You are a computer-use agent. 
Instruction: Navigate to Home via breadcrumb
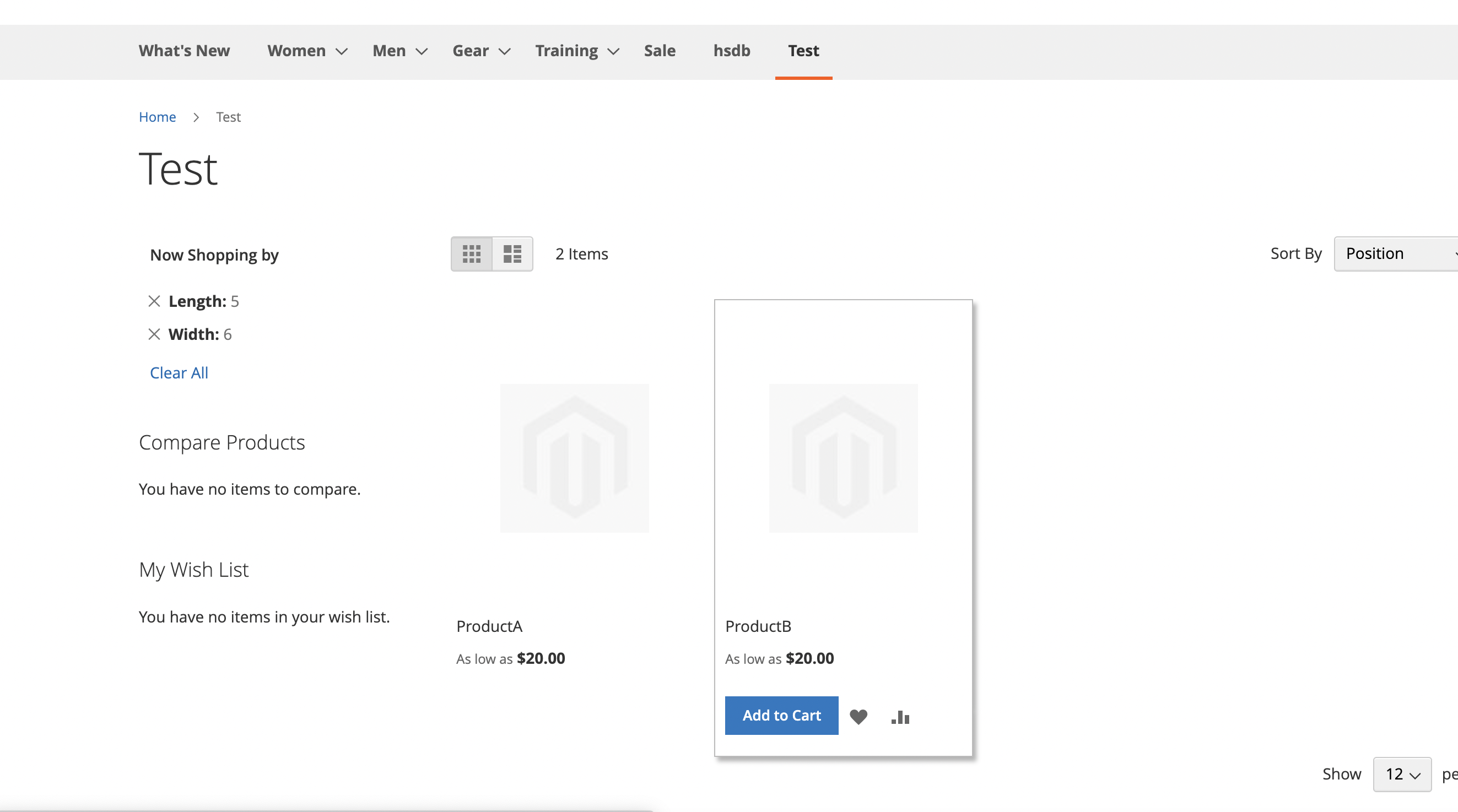tap(158, 117)
